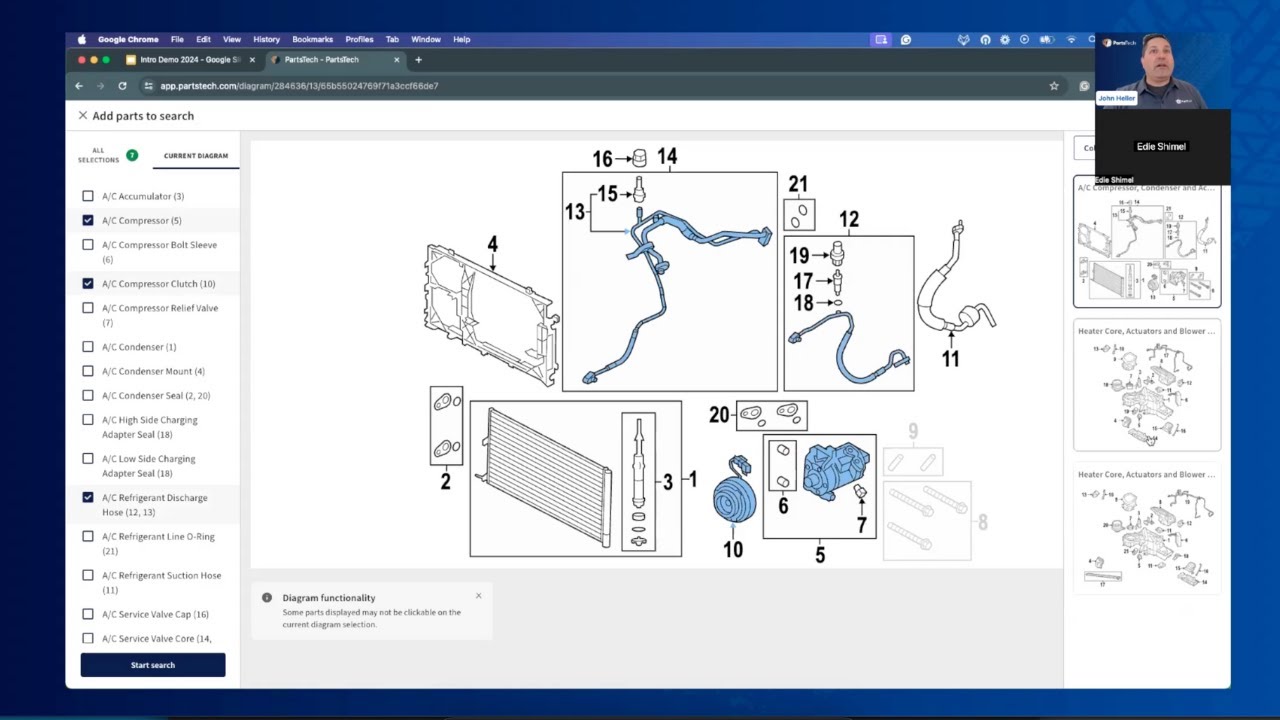This screenshot has height=720, width=1280.
Task: Check A/C Refrigerant Line O-Ring checkbox
Action: pyautogui.click(x=88, y=537)
